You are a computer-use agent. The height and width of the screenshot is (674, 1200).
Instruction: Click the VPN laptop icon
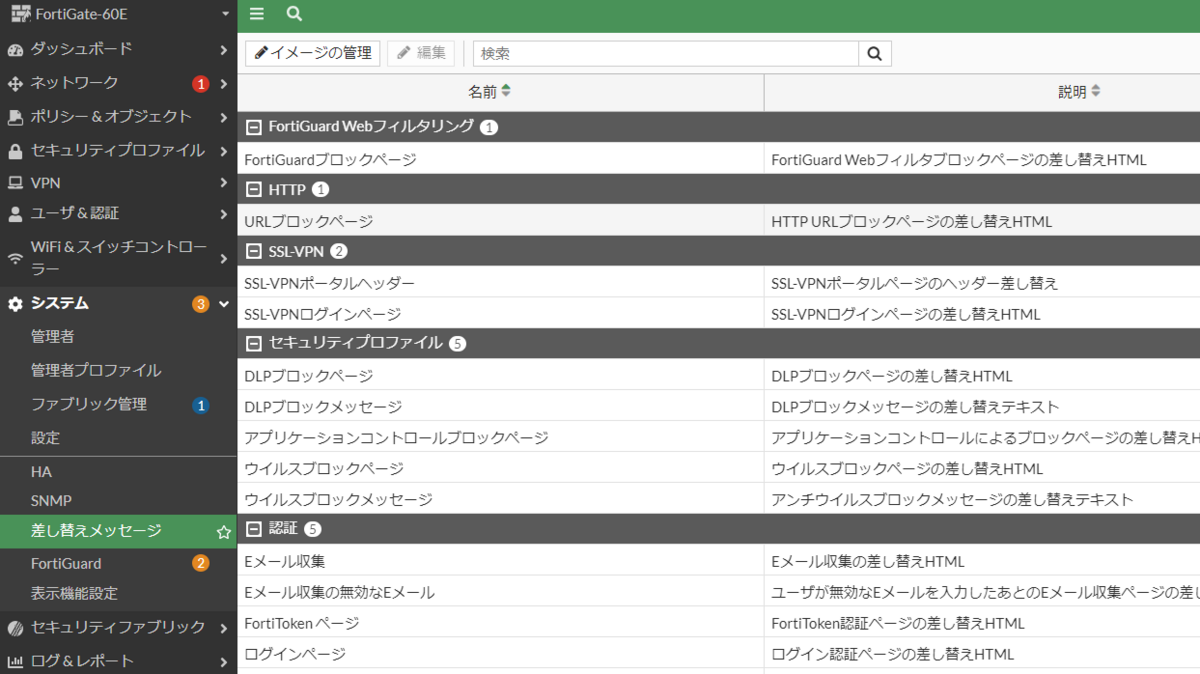click(15, 183)
